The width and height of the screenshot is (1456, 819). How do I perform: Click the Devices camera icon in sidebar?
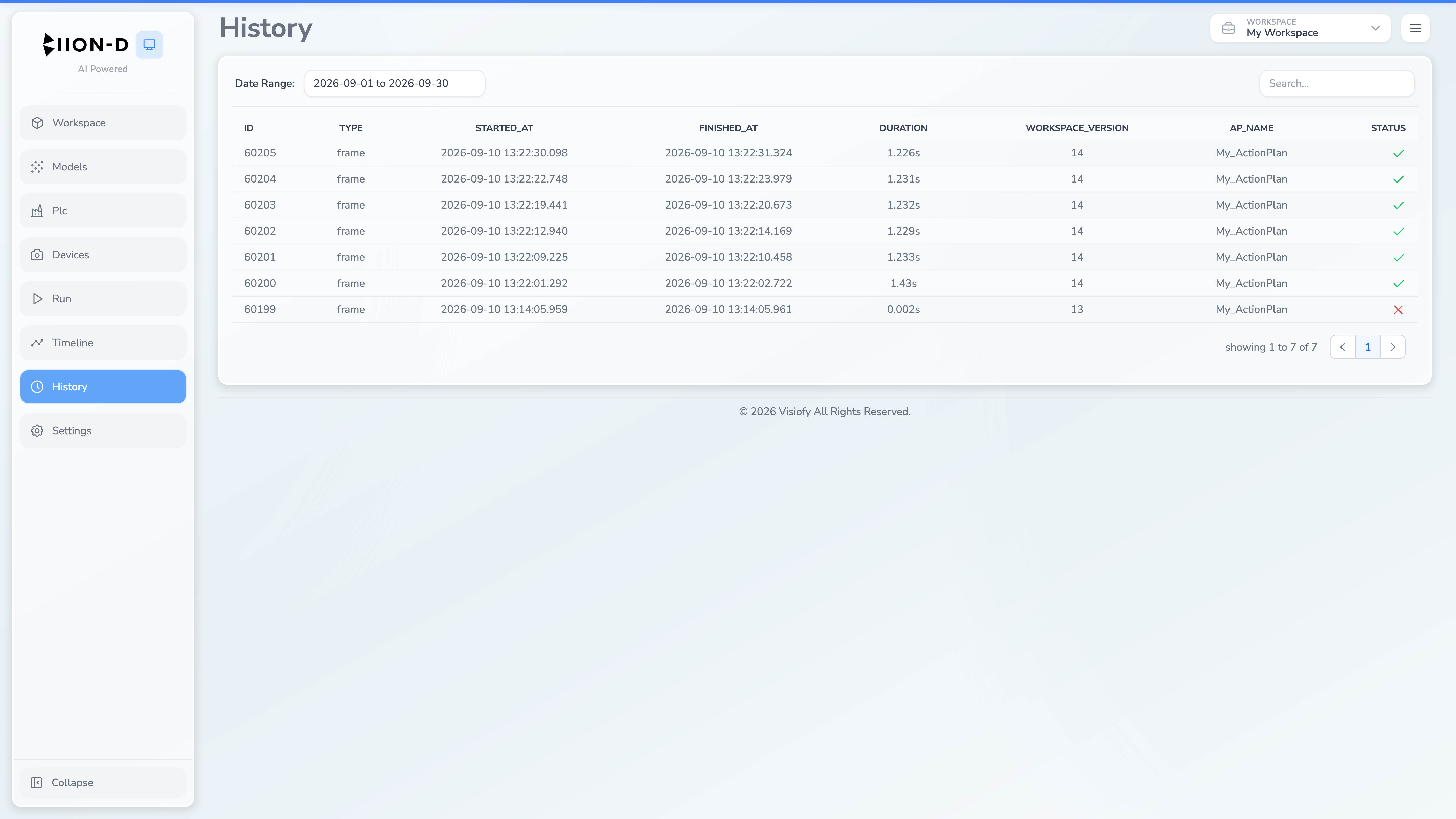pyautogui.click(x=37, y=255)
